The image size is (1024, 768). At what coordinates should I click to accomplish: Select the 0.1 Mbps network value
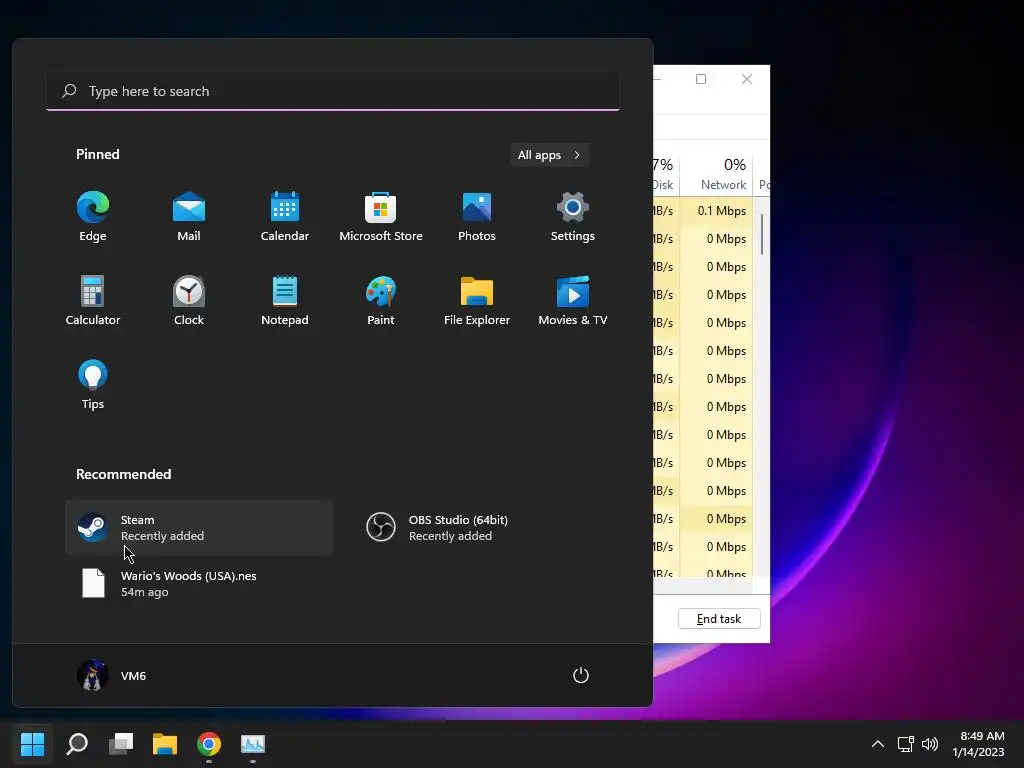722,211
